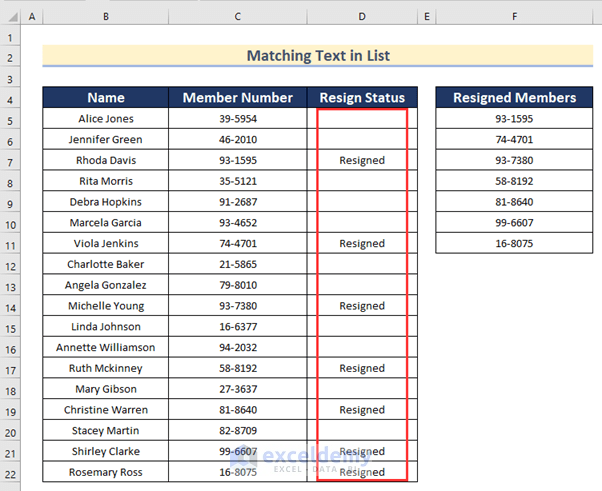Select resigned member '58-8192' in column F

514,181
